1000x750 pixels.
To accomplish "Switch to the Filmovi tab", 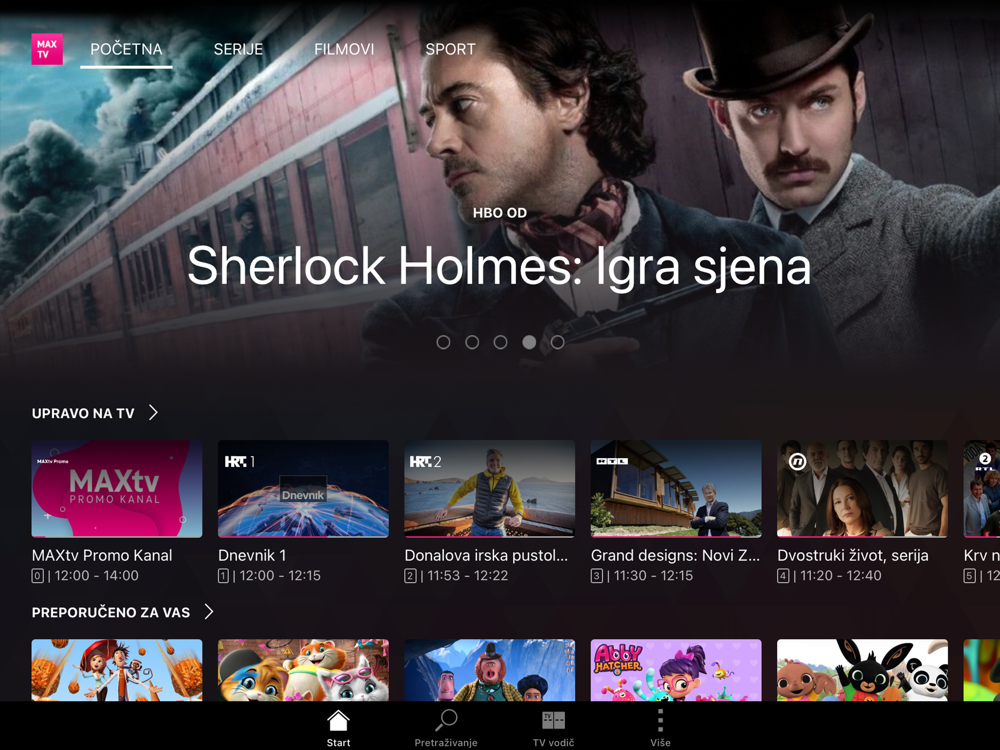I will click(344, 49).
